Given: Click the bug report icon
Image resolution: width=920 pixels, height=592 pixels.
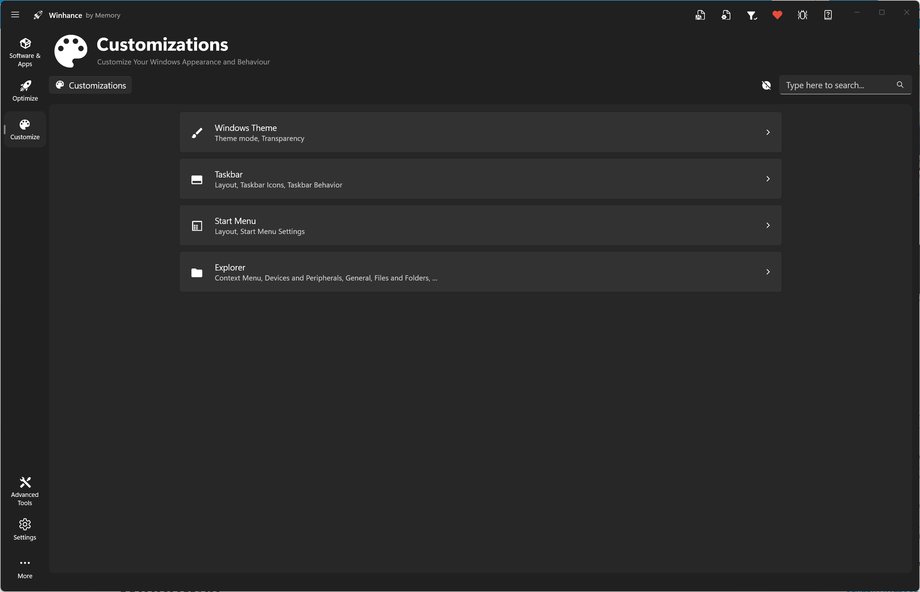Looking at the screenshot, I should [802, 15].
